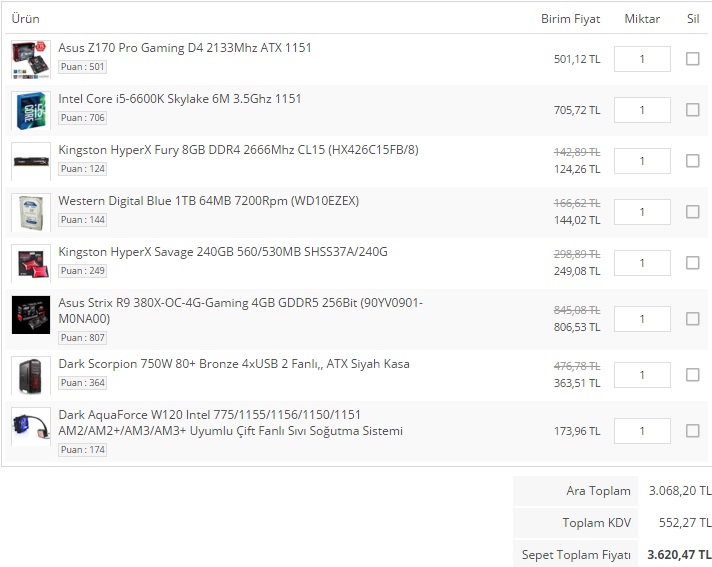The image size is (712, 567).
Task: Click the Asus Z170 motherboard product thumbnail
Action: point(31,59)
